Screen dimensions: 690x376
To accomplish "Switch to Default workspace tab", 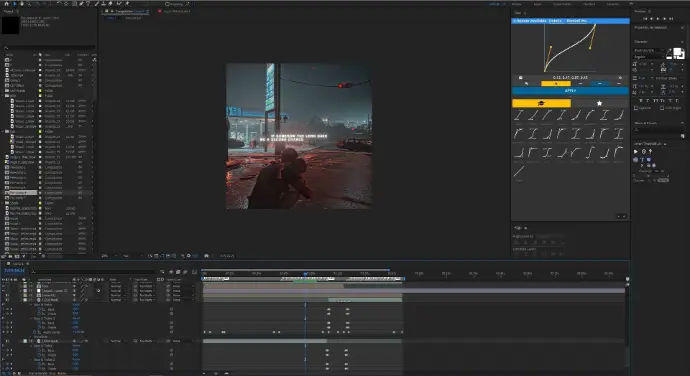I will pos(494,4).
